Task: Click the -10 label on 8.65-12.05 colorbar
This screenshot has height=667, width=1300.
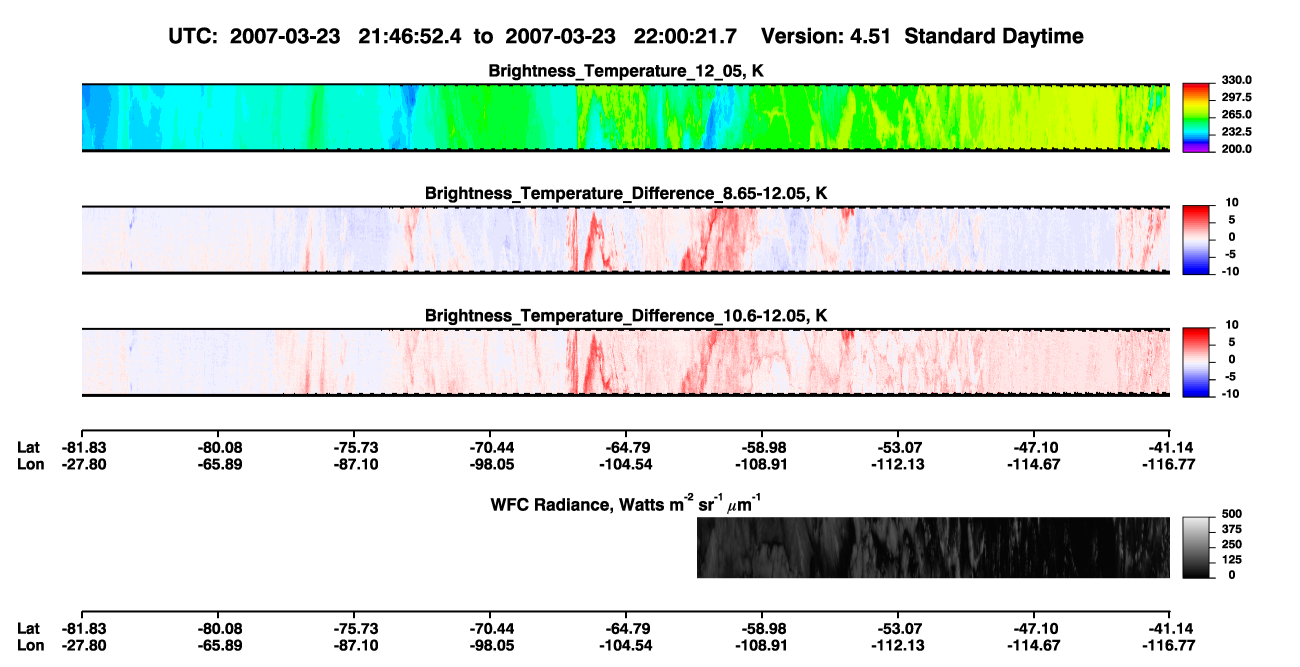Action: click(x=1233, y=271)
